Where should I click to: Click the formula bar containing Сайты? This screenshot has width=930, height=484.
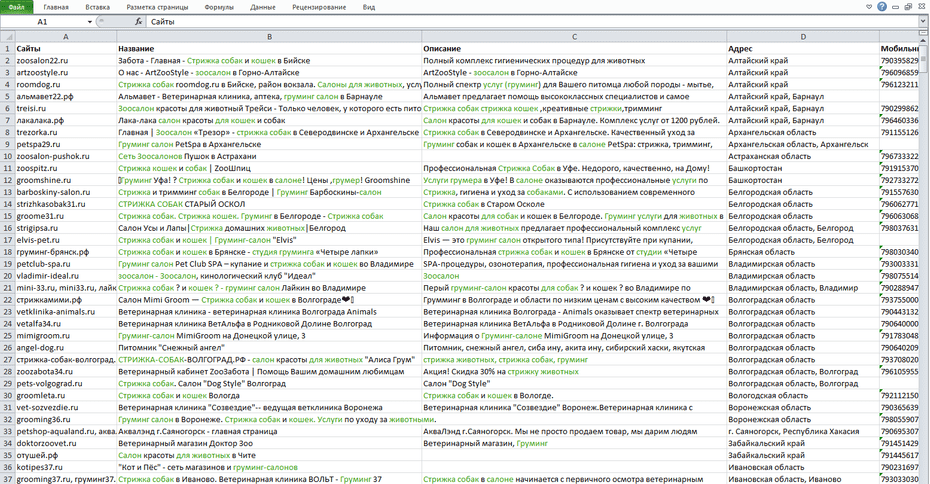(x=533, y=21)
